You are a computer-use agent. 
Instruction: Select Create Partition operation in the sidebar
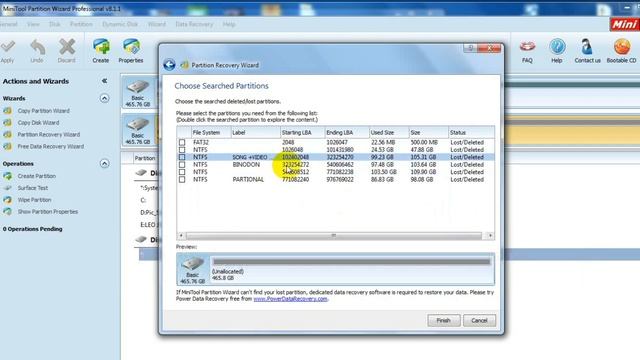(x=37, y=176)
